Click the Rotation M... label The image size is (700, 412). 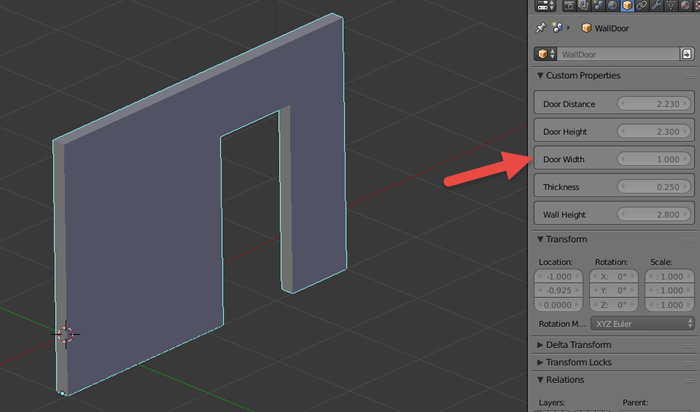tap(562, 324)
